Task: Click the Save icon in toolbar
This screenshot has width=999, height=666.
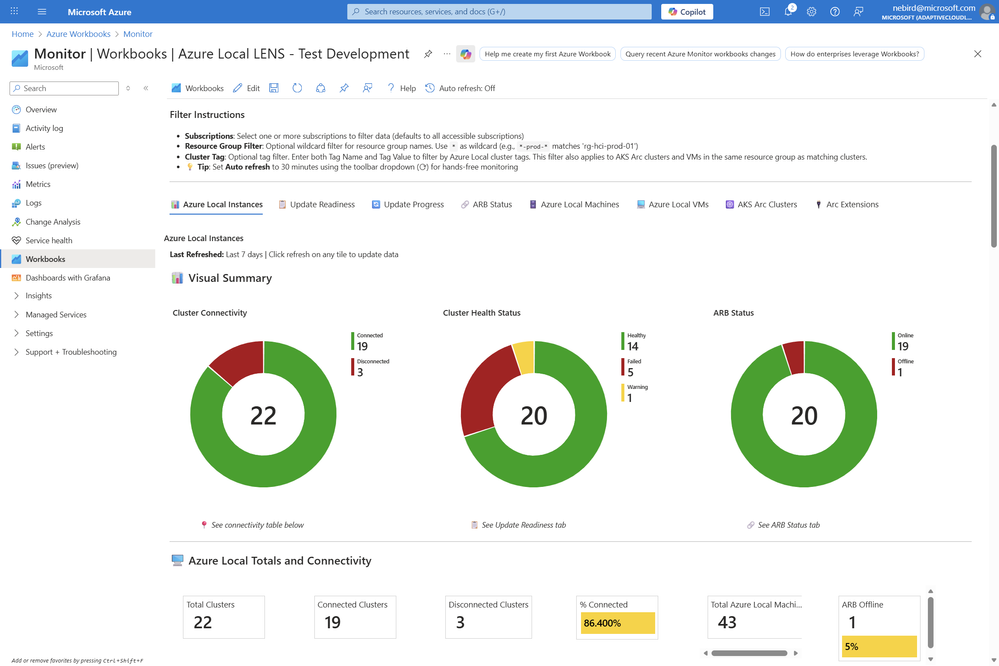Action: click(274, 89)
